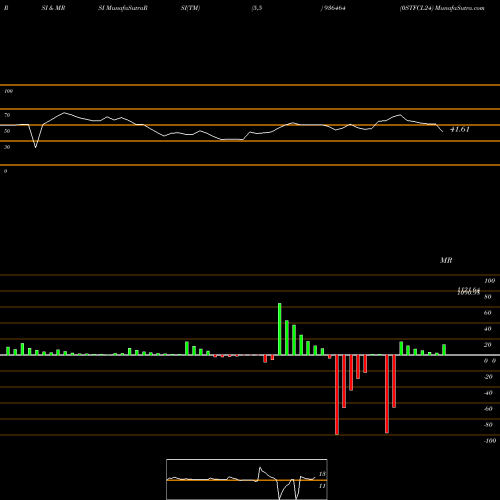Click the RSI axis label 70
The image size is (500, 500).
point(7,115)
